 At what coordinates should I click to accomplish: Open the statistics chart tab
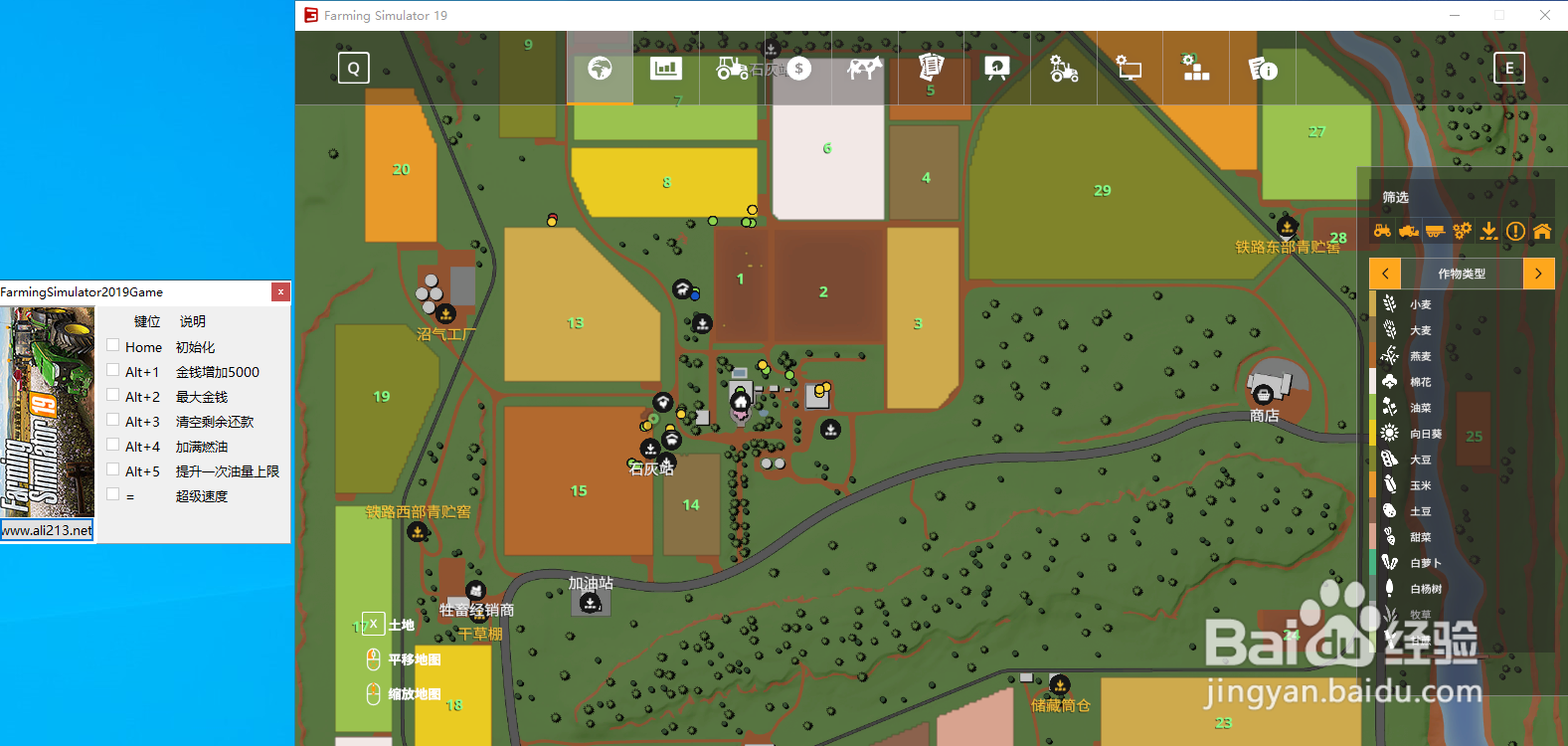click(x=666, y=68)
